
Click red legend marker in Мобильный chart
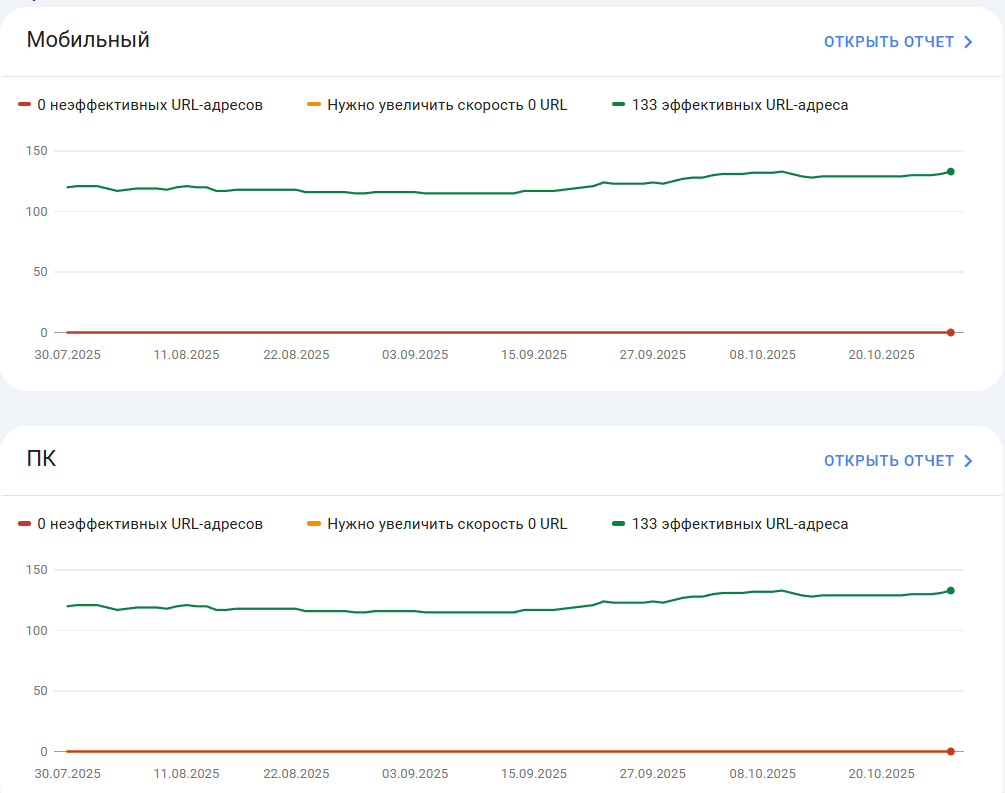click(x=24, y=104)
